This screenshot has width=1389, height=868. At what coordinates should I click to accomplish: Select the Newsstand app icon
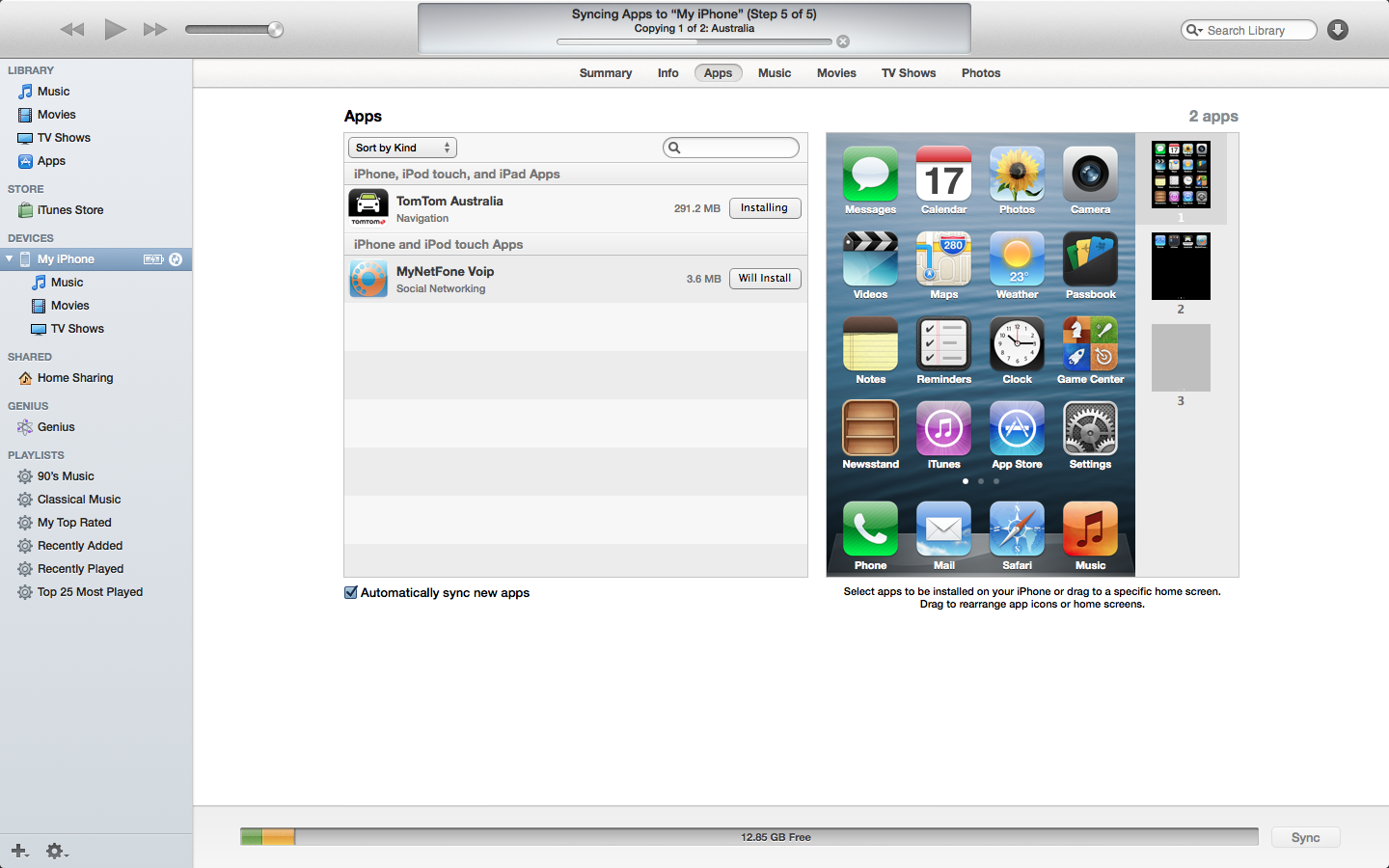point(870,429)
